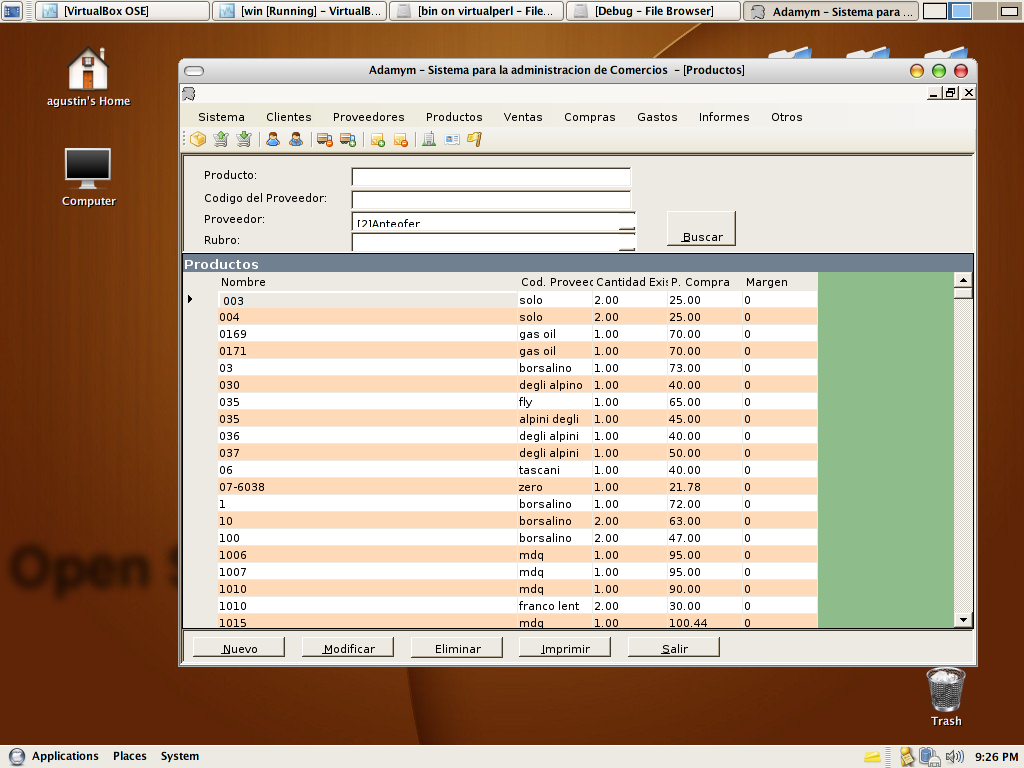Click the Buscar button
The height and width of the screenshot is (768, 1024).
click(x=701, y=229)
